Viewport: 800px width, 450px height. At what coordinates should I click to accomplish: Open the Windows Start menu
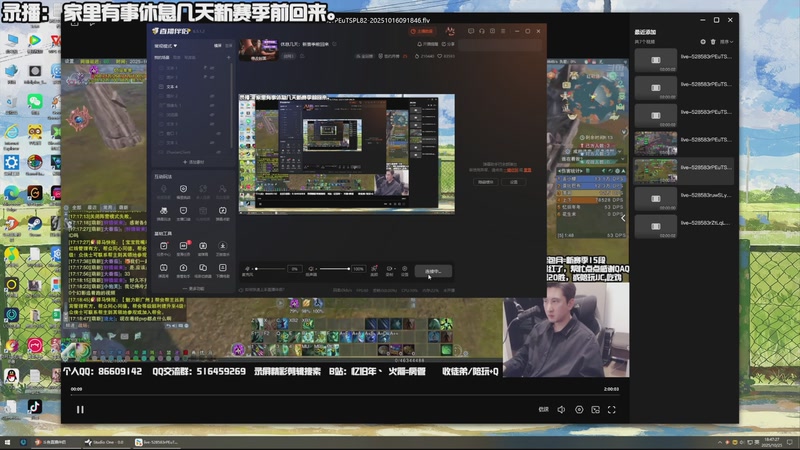point(7,442)
